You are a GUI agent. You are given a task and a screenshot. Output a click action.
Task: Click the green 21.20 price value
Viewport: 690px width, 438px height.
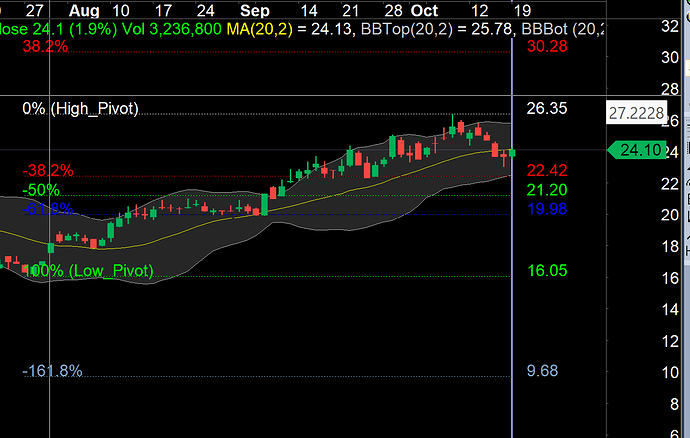click(547, 190)
